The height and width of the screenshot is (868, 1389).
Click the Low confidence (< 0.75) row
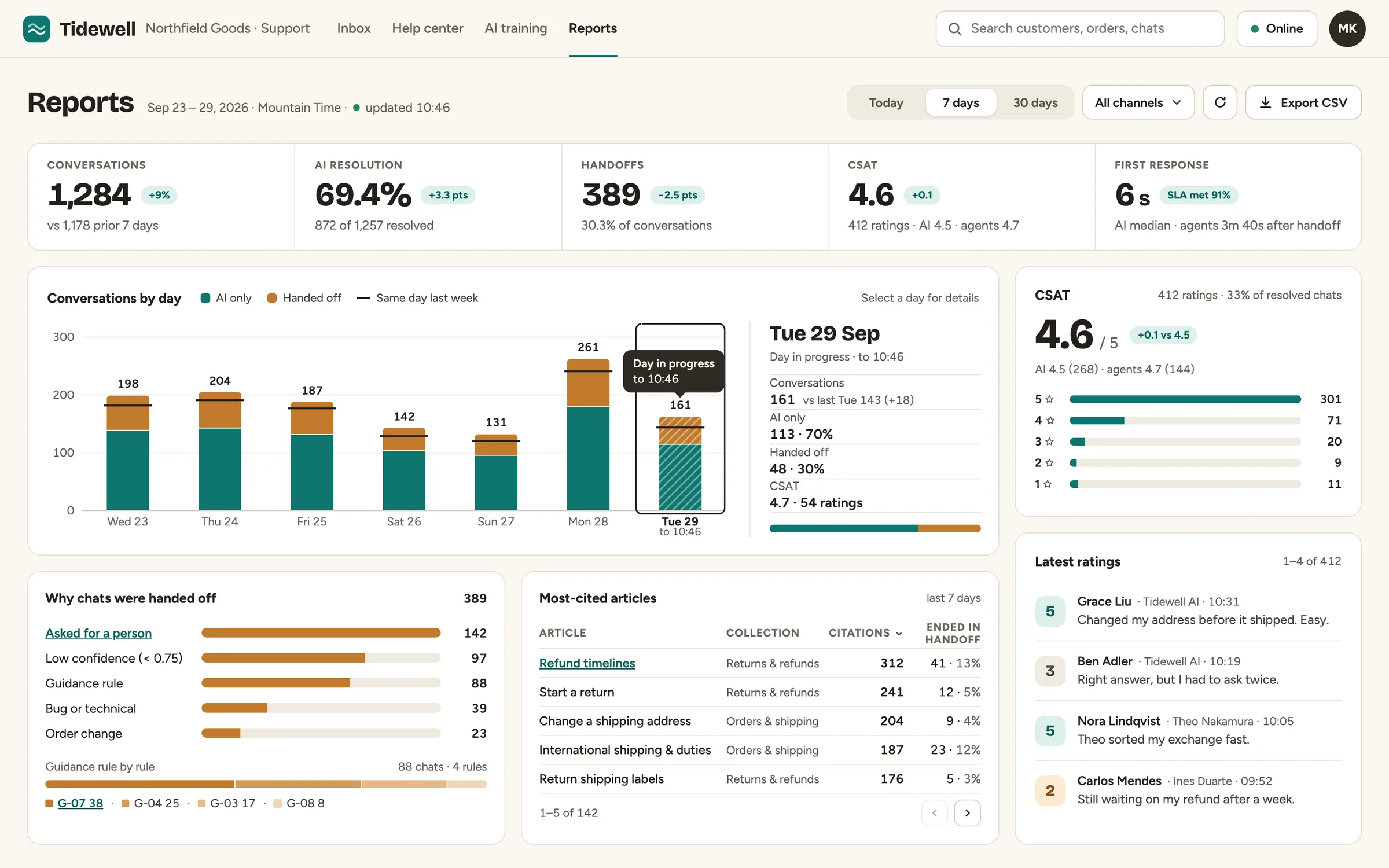pyautogui.click(x=266, y=658)
